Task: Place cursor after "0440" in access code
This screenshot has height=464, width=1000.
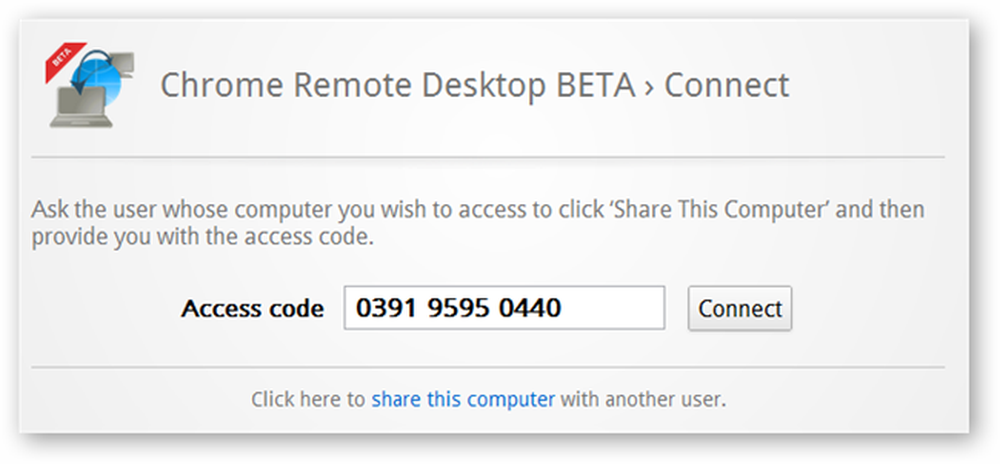Action: coord(562,308)
